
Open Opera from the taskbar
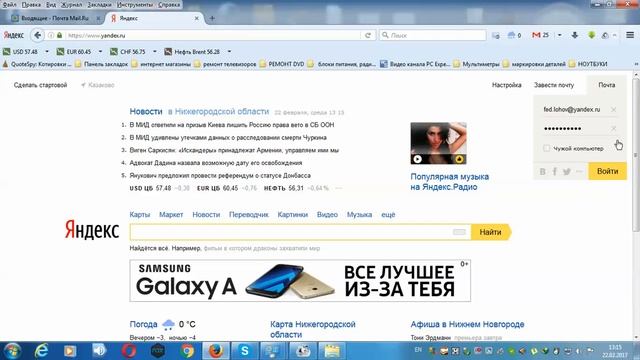point(129,351)
